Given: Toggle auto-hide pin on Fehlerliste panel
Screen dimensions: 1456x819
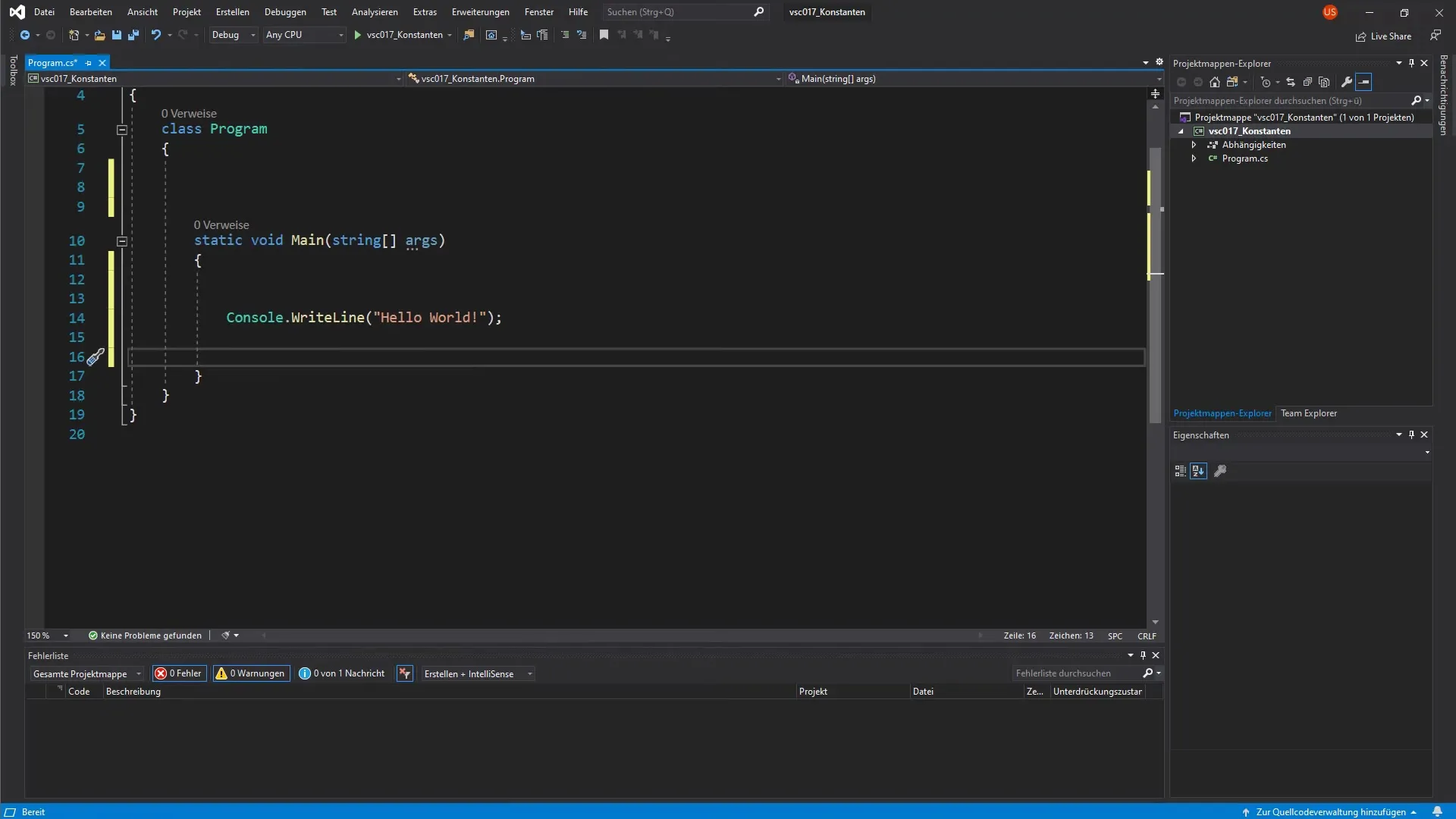Looking at the screenshot, I should click(1143, 655).
